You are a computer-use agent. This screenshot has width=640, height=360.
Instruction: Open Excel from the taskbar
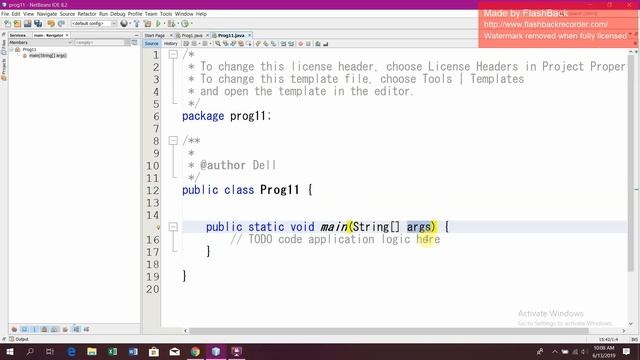(x=113, y=351)
